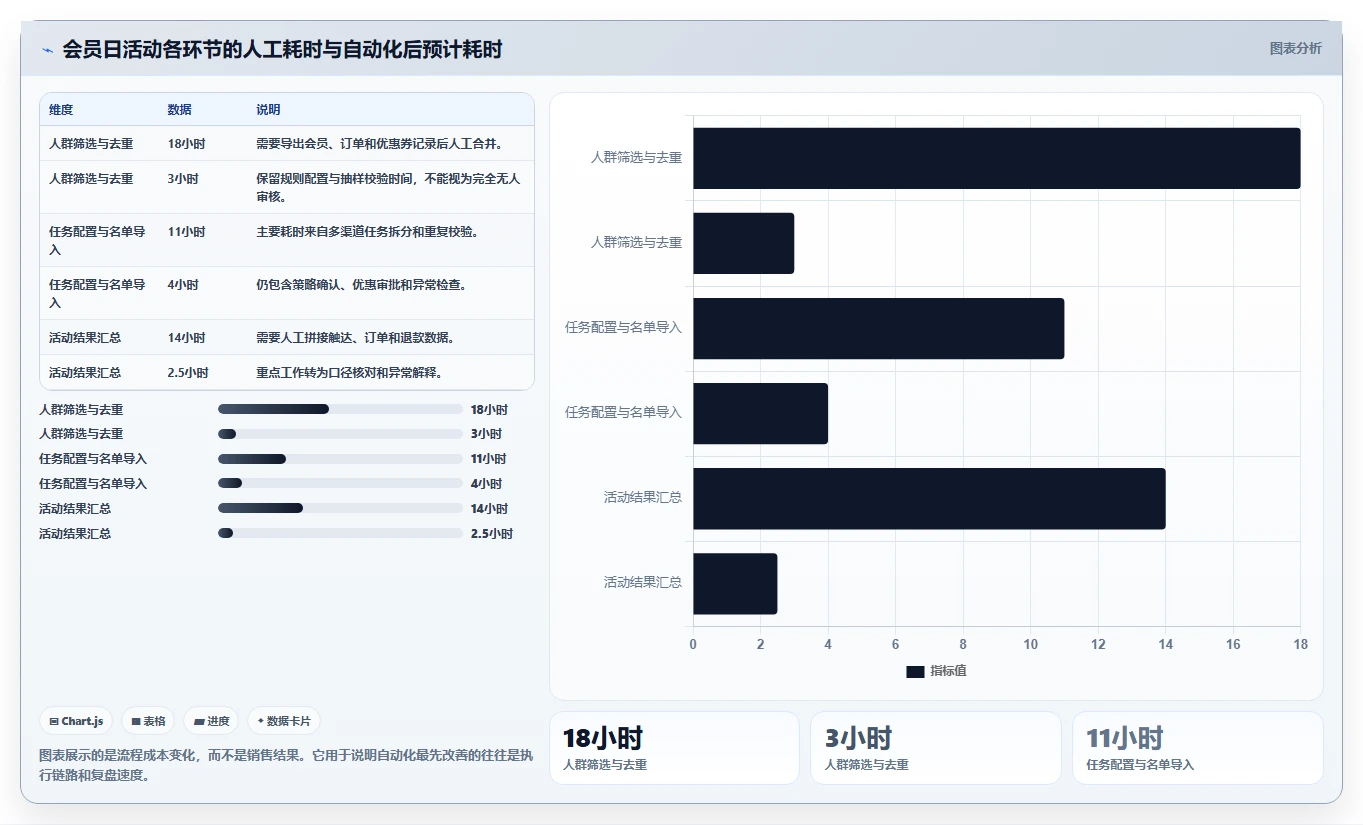The width and height of the screenshot is (1363, 825).
Task: Click the note starting 需要人工拼接
Action: (x=355, y=338)
